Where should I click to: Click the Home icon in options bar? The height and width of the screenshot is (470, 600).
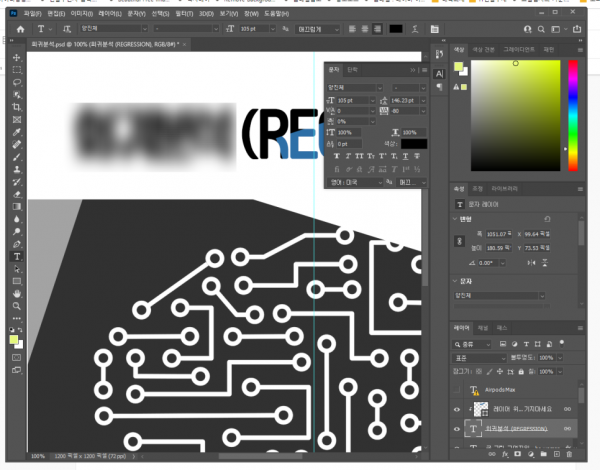20,29
